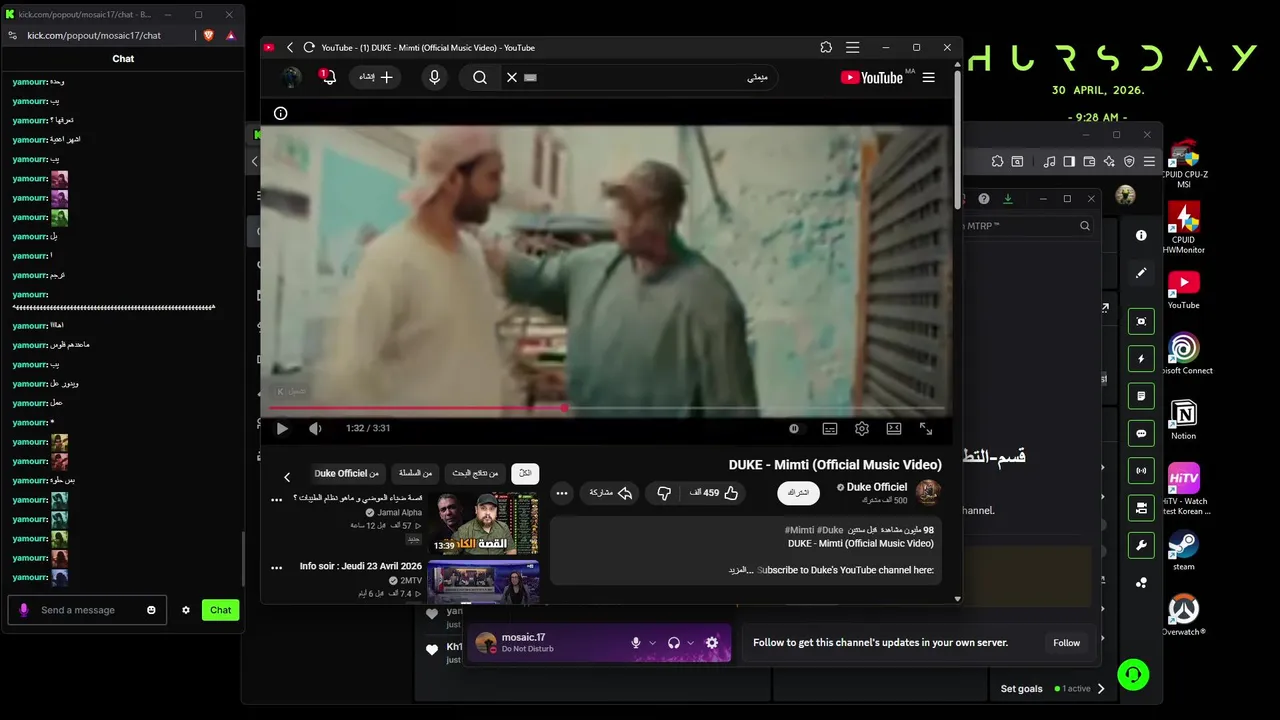Viewport: 1280px width, 720px height.
Task: Open Duke Officiel channel name link
Action: pos(877,487)
